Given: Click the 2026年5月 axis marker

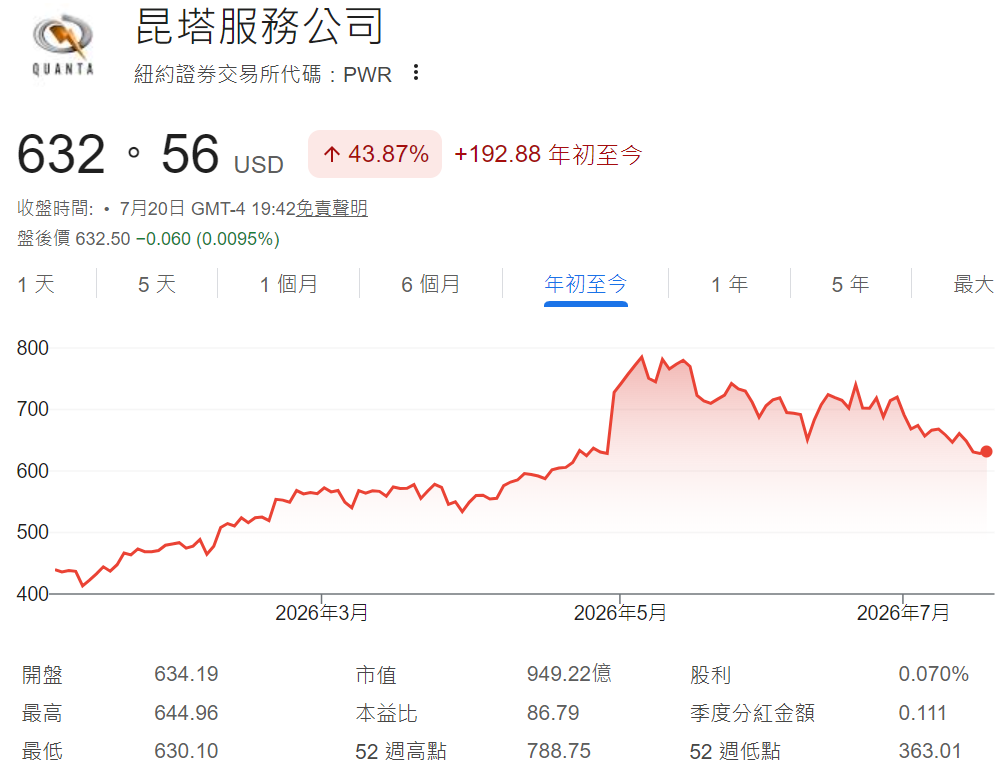Looking at the screenshot, I should pos(620,613).
